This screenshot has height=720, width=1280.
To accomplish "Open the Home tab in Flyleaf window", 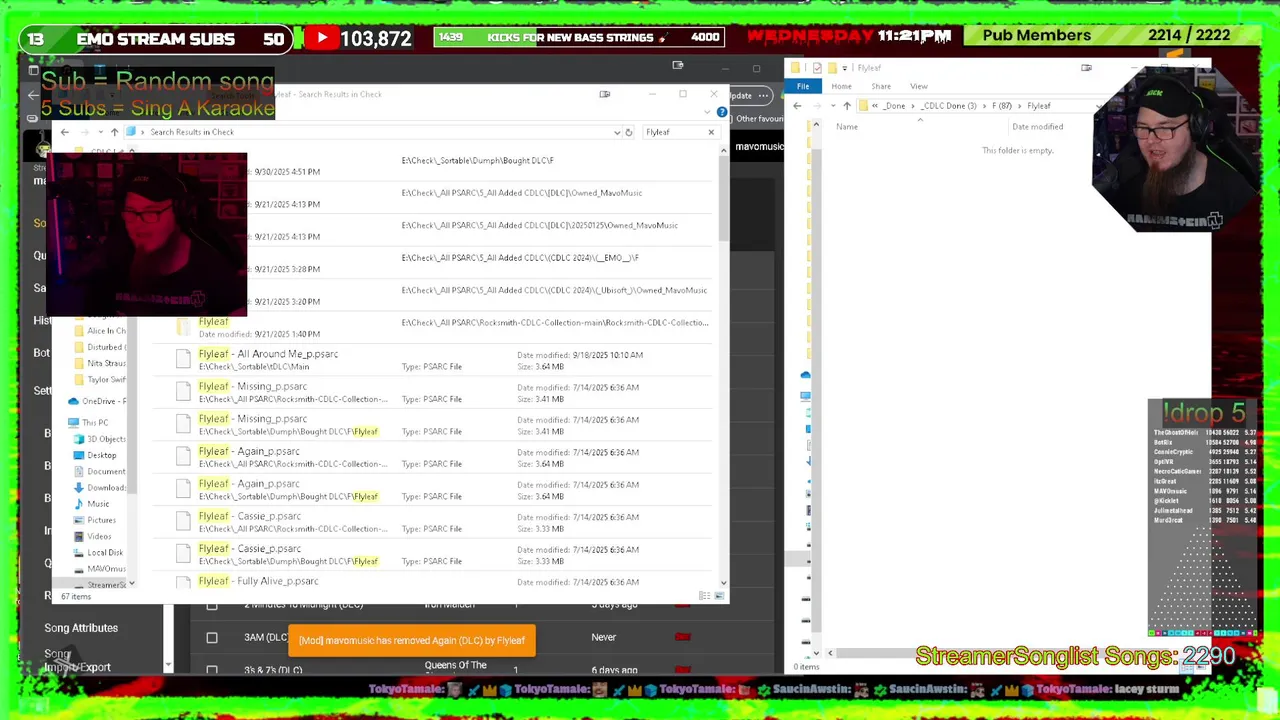I will pyautogui.click(x=841, y=87).
